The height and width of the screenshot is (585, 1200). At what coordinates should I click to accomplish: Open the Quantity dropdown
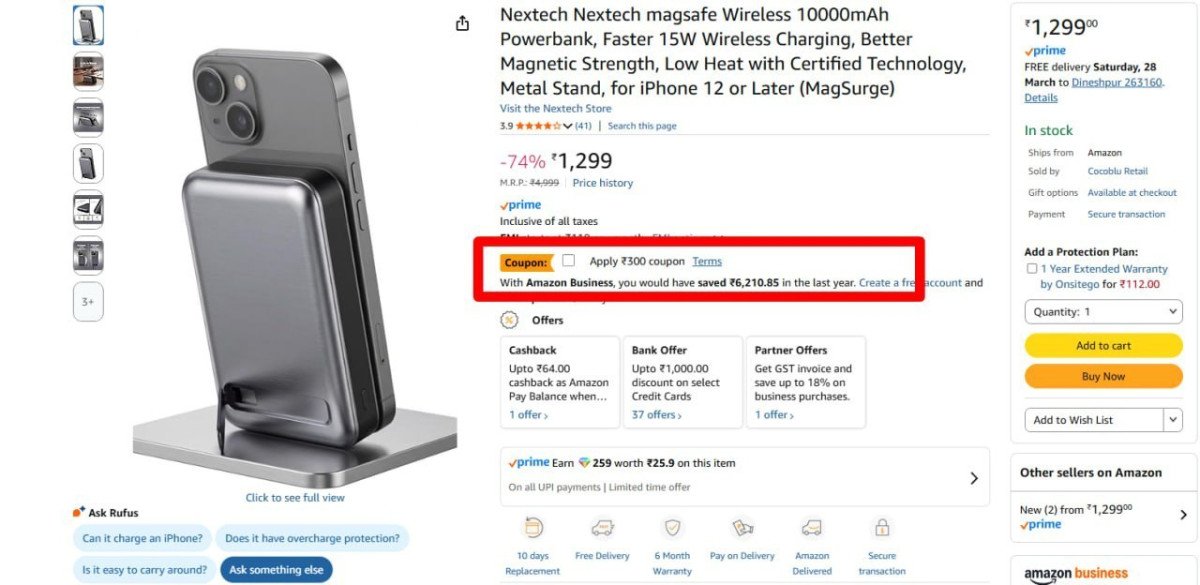pos(1103,312)
